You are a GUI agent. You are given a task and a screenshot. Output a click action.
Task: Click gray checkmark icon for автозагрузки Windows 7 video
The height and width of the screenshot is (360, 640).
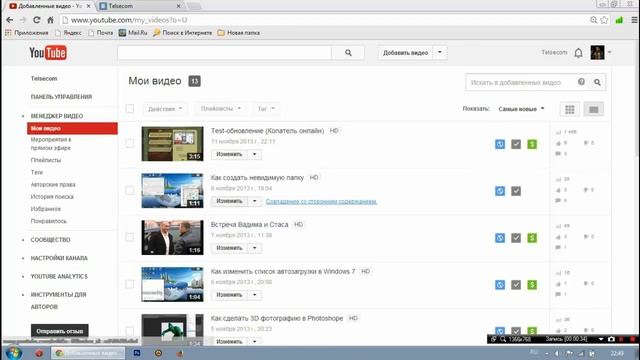516,285
